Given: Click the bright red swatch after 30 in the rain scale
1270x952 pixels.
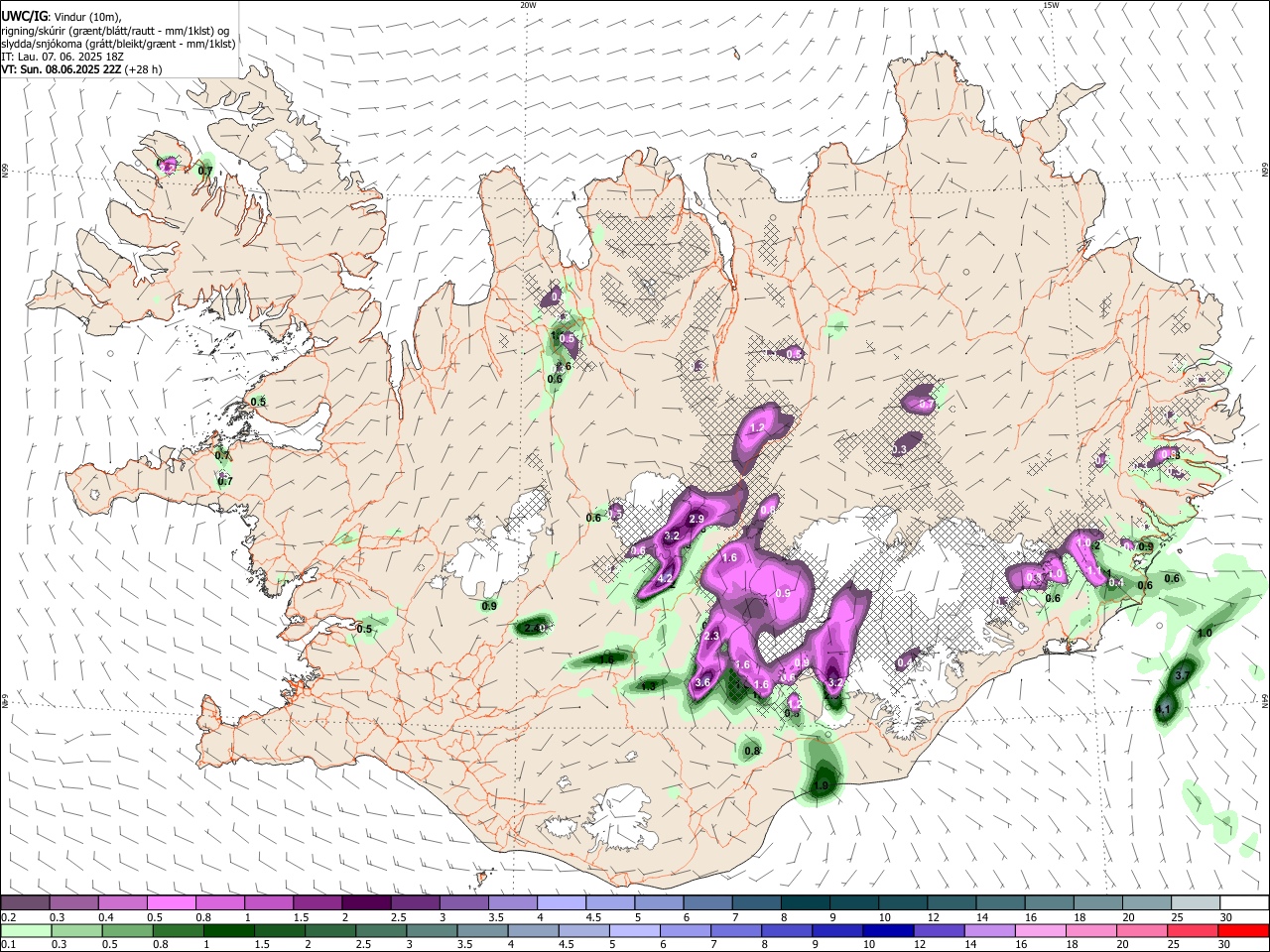Looking at the screenshot, I should (x=1244, y=930).
